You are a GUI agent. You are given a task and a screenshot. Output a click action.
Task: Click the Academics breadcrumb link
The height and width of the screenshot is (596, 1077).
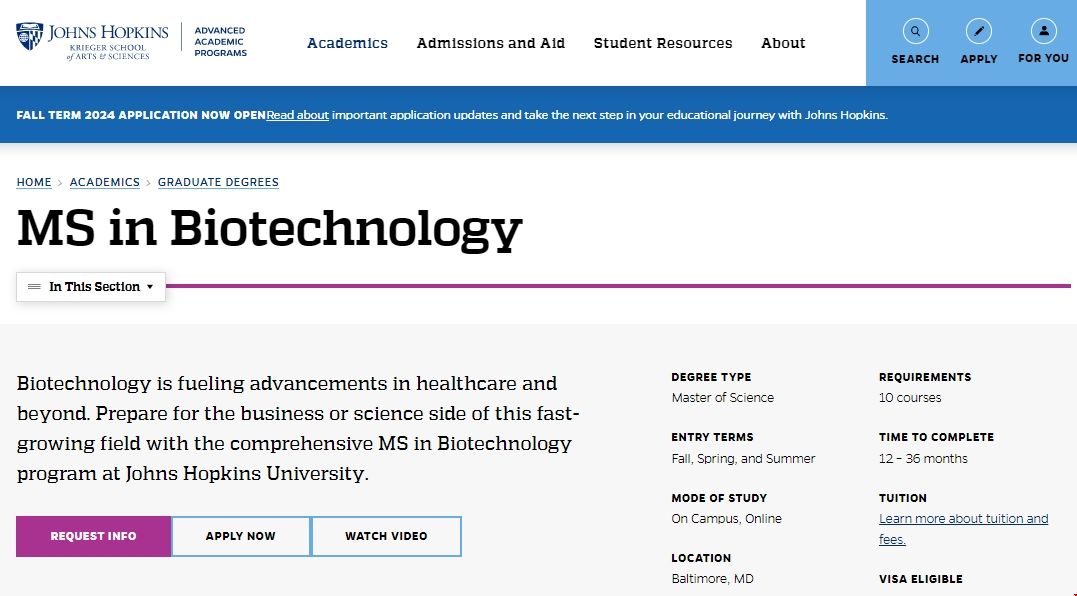104,182
